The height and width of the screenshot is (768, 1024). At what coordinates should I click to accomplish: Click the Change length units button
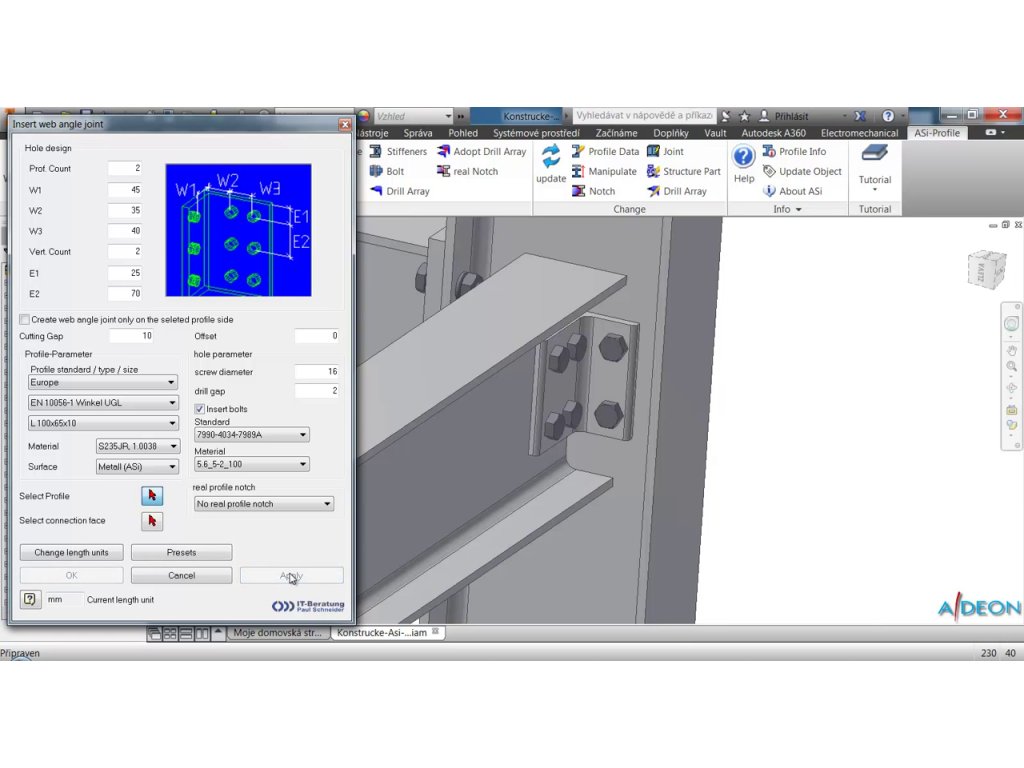(x=72, y=552)
